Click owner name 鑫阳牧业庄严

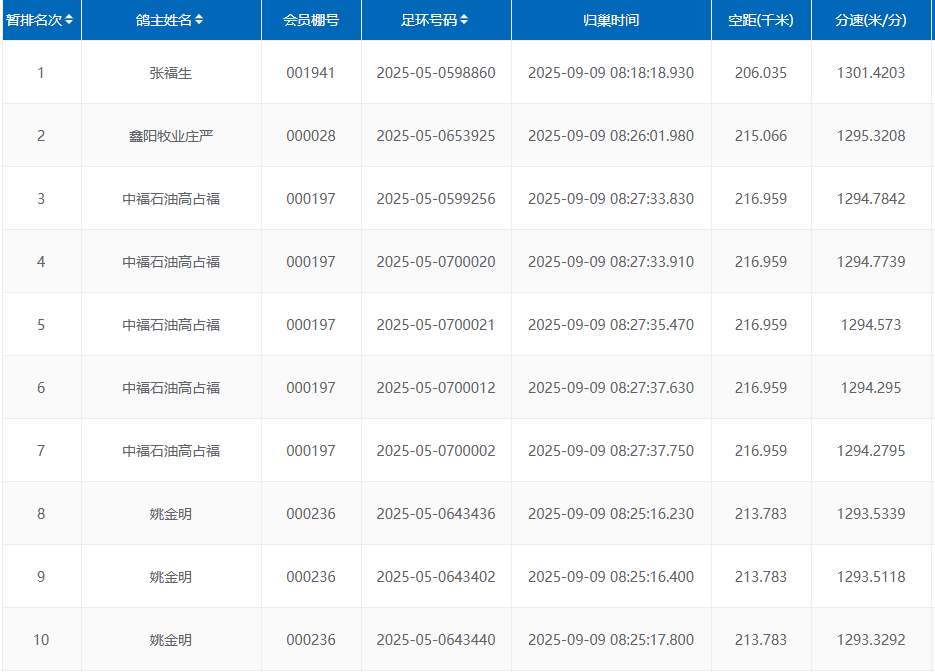coord(171,136)
